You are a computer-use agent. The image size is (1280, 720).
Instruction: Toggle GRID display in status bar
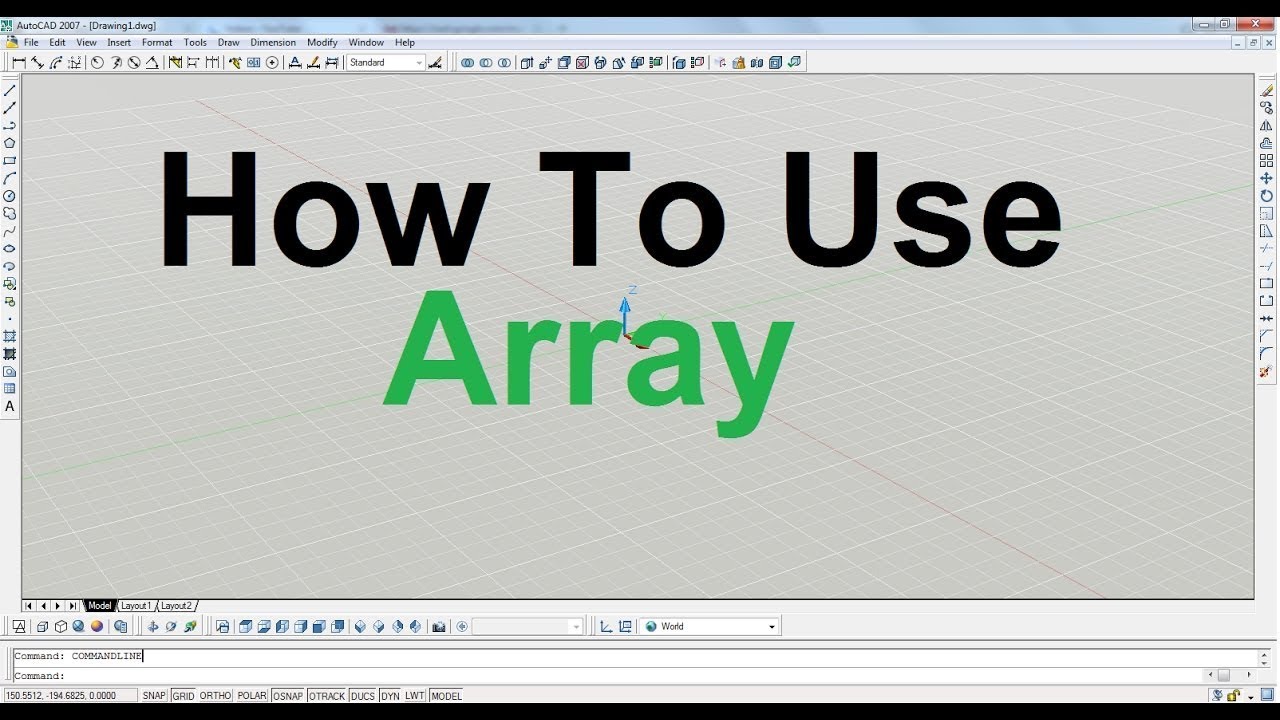[183, 696]
